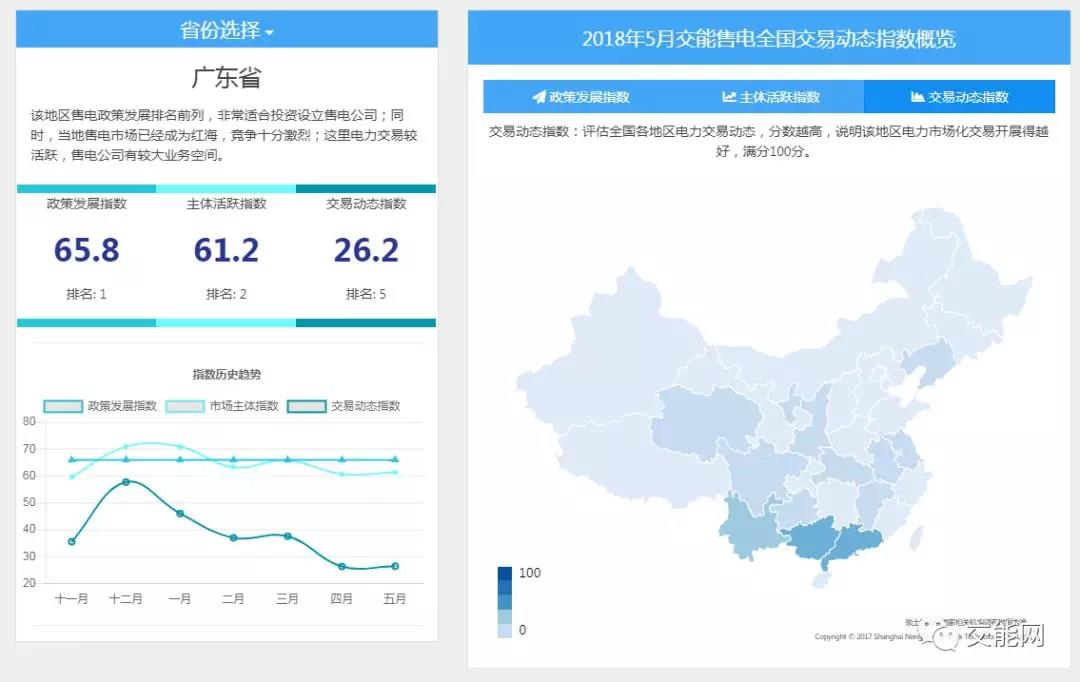Click the 61.2 主体活跃指数 score
The height and width of the screenshot is (682, 1080).
(226, 250)
